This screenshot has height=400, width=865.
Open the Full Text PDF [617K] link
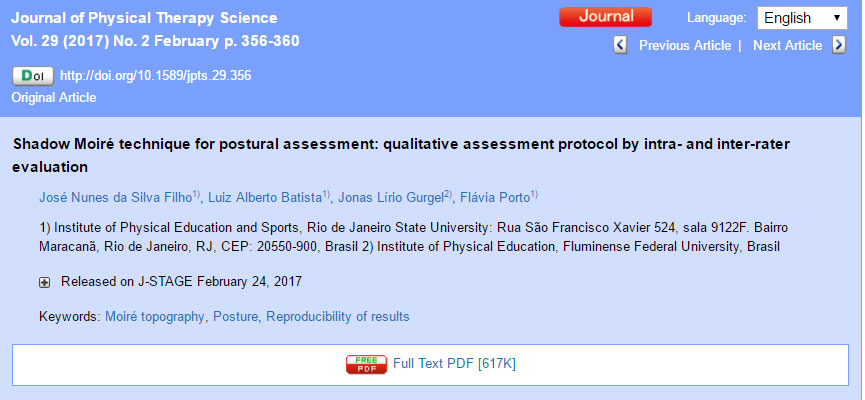click(454, 363)
